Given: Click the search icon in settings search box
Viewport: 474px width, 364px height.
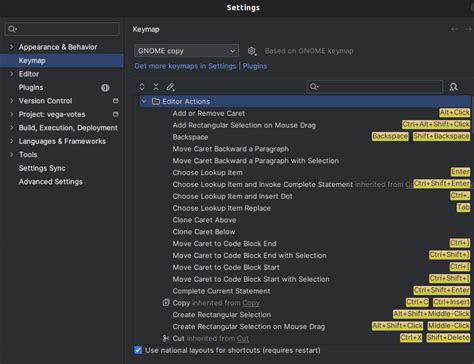Looking at the screenshot, I should click(x=12, y=29).
